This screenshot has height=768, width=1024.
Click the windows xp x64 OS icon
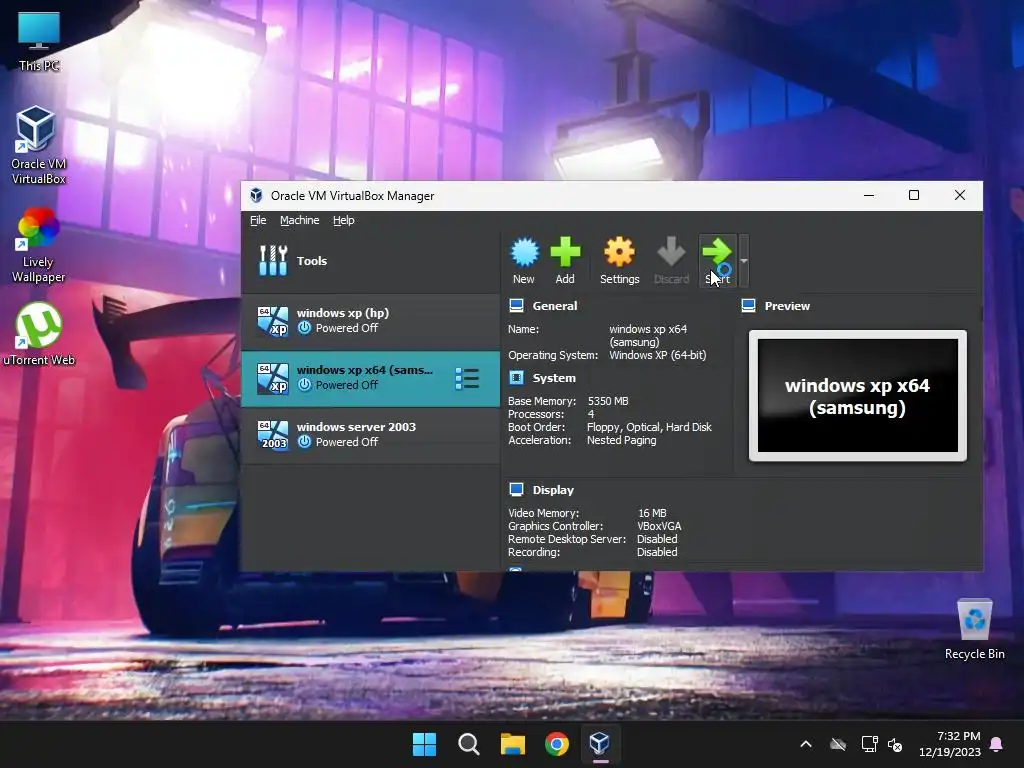(x=272, y=378)
